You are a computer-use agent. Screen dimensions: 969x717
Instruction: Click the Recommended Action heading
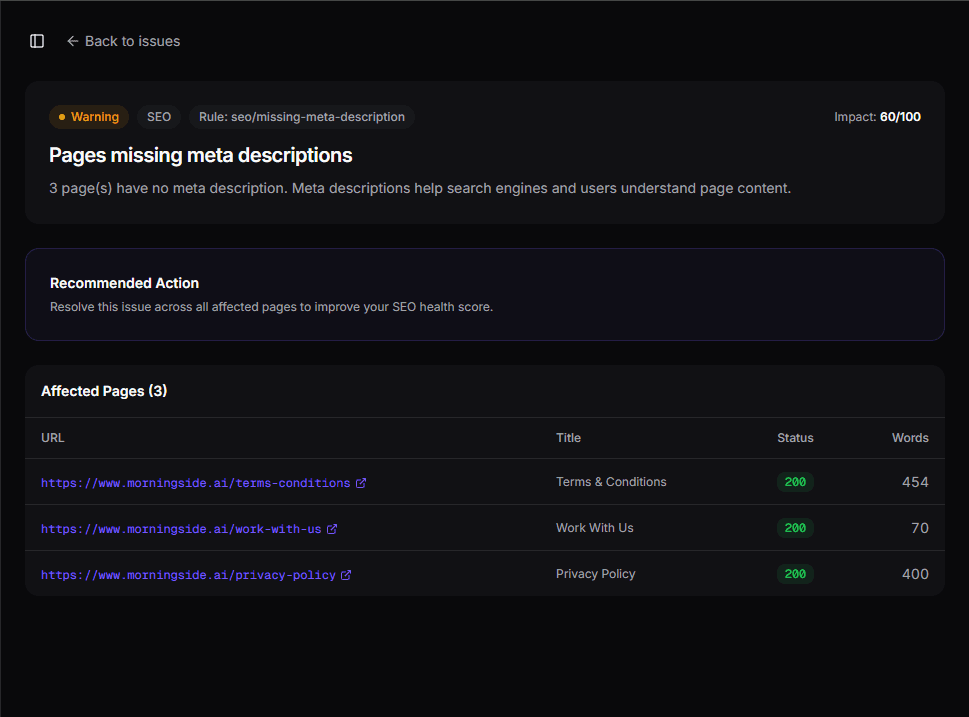pos(124,283)
